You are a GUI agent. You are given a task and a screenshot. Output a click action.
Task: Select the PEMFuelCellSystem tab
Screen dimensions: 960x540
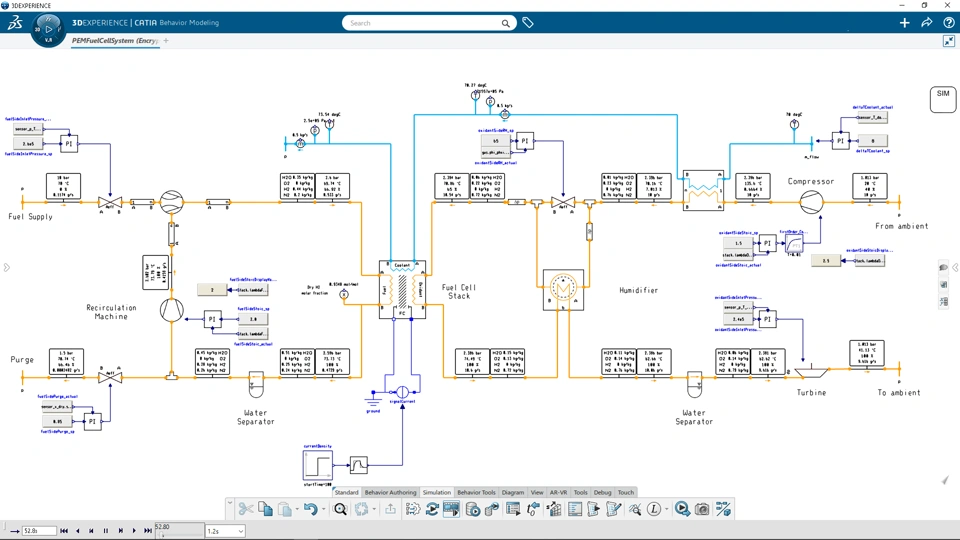(x=114, y=40)
